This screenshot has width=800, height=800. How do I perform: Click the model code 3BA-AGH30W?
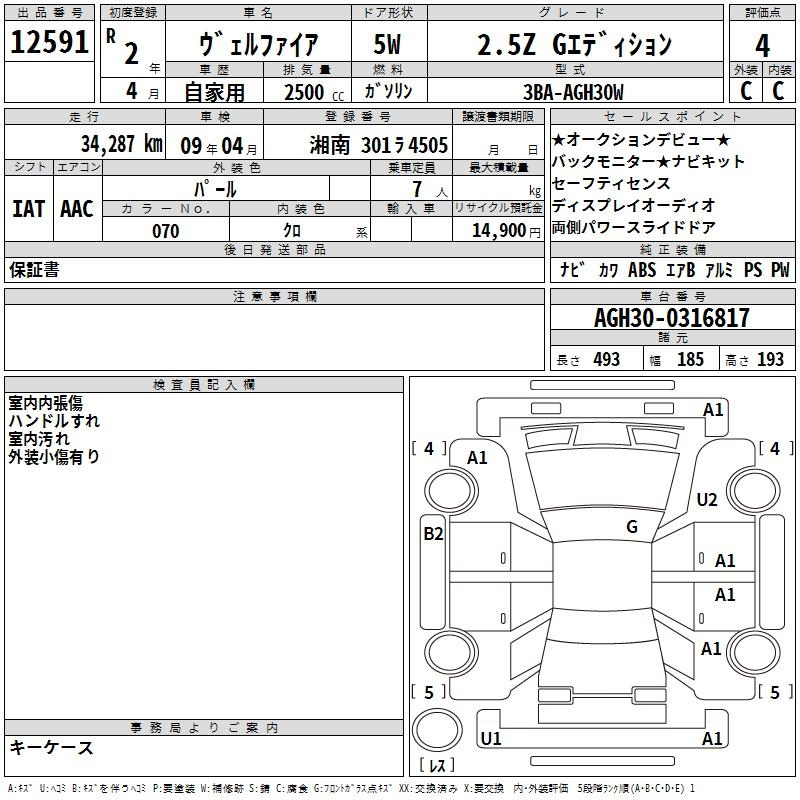click(x=572, y=92)
